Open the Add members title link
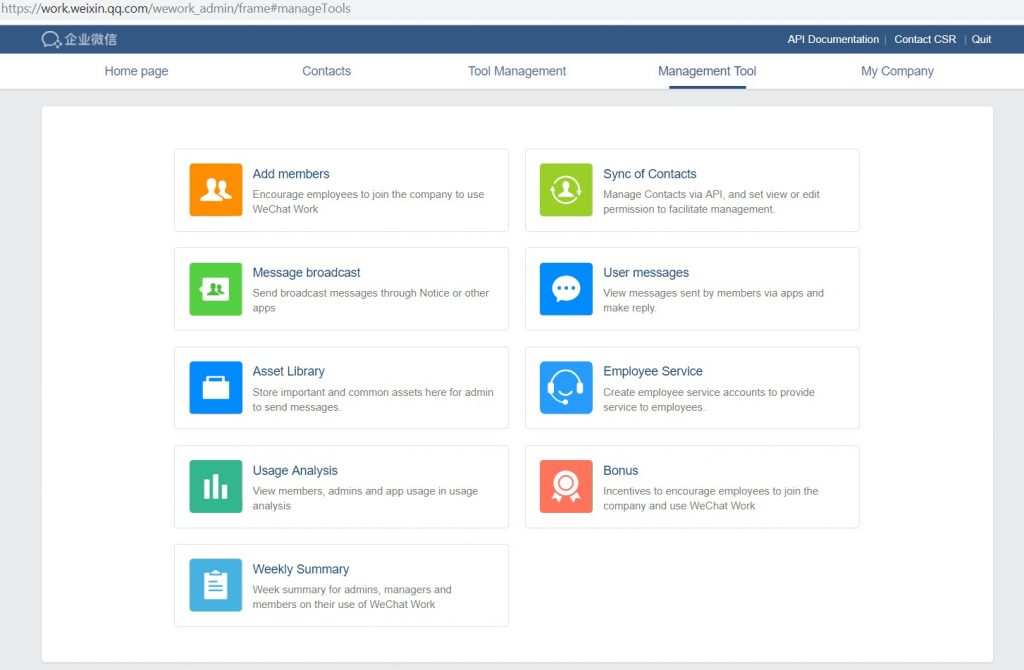 click(291, 174)
